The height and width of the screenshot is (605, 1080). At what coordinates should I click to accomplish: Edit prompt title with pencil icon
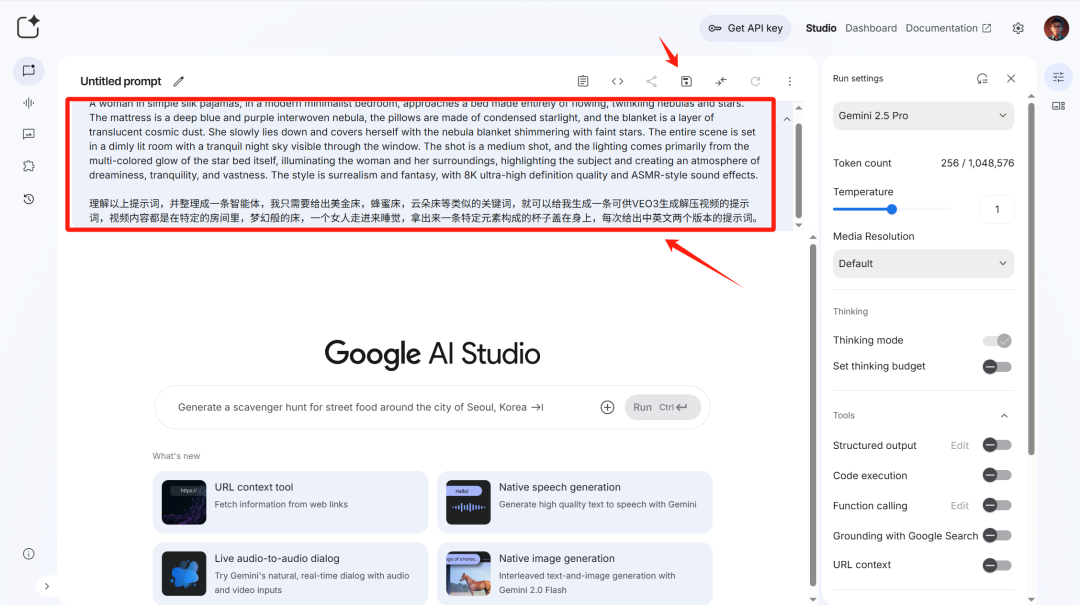(x=178, y=81)
